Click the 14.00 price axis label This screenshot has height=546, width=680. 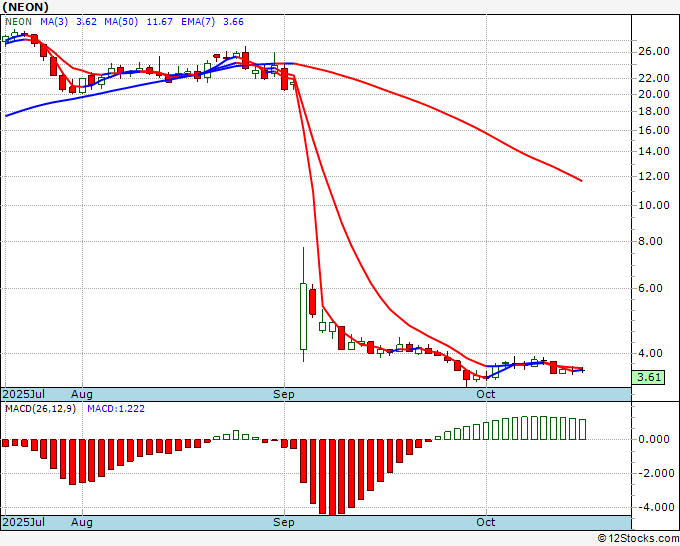point(654,151)
